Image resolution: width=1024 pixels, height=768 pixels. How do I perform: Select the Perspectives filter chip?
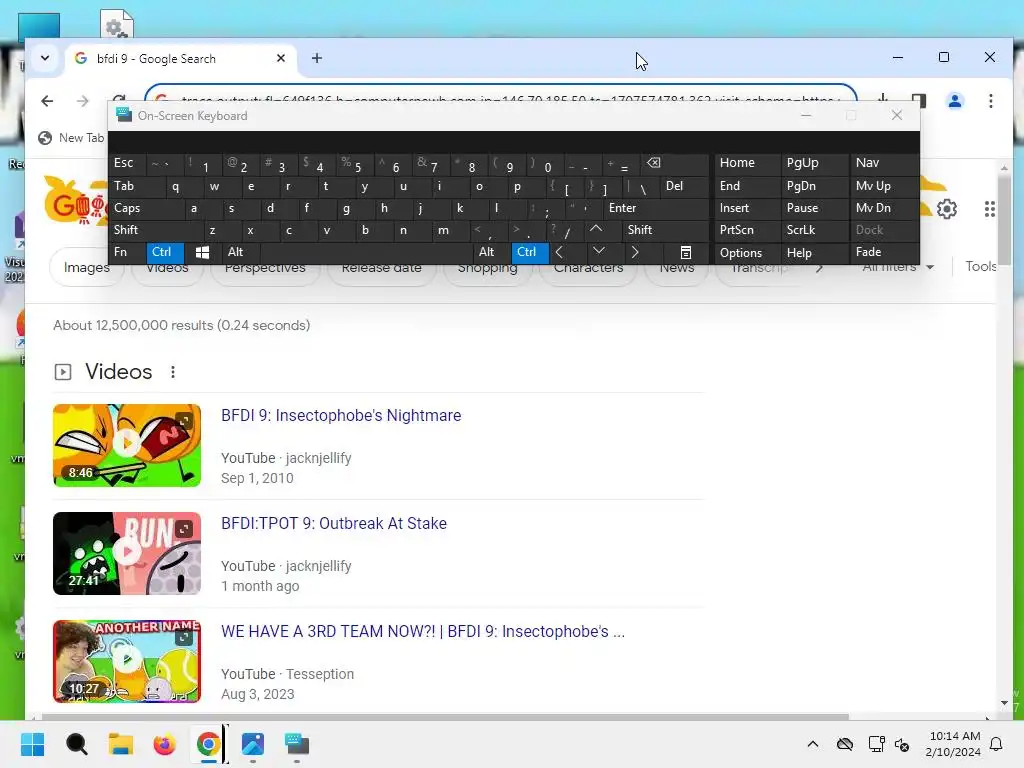pyautogui.click(x=265, y=268)
